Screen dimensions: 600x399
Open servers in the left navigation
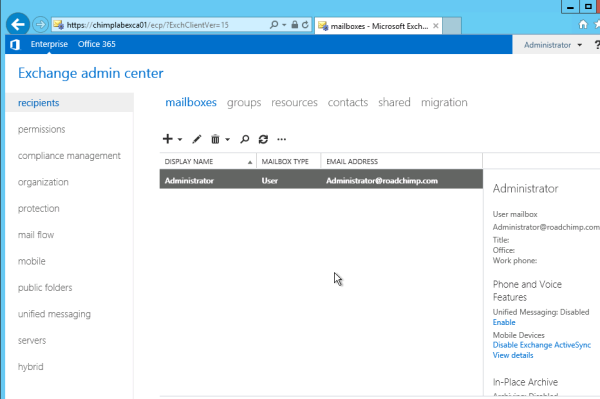tap(32, 340)
